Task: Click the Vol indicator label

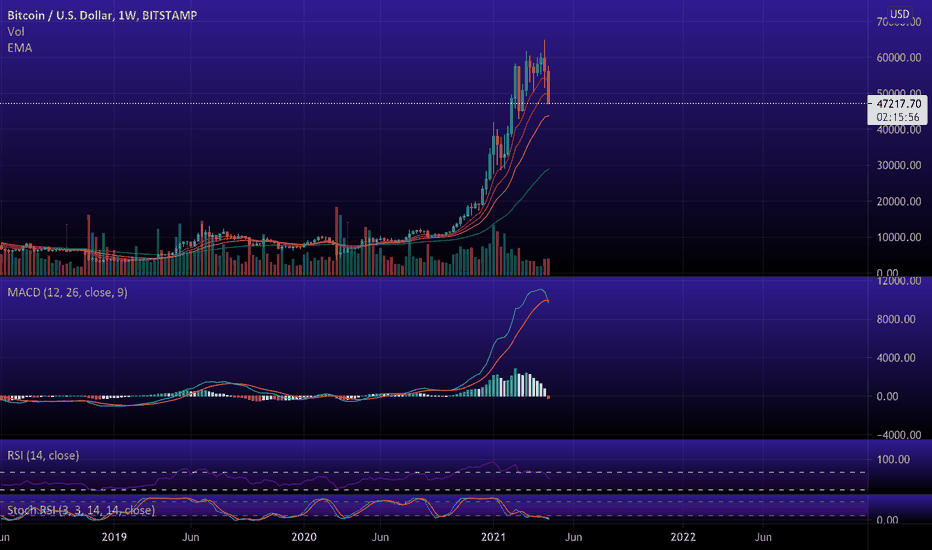Action: [16, 32]
